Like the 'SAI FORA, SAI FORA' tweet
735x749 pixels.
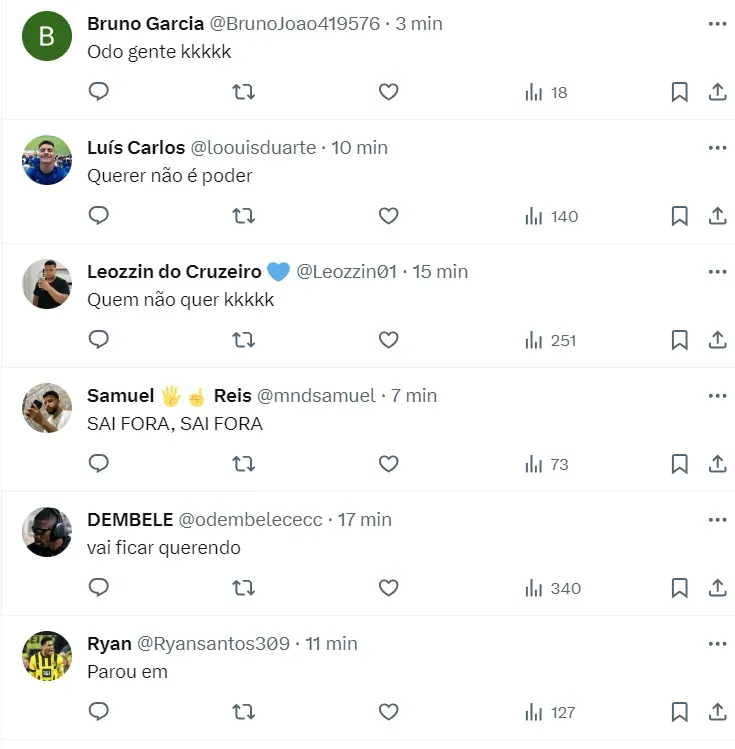(389, 464)
